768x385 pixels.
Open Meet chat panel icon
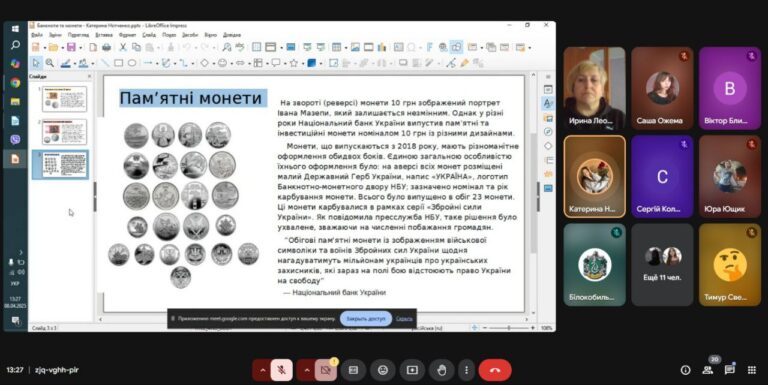(730, 370)
